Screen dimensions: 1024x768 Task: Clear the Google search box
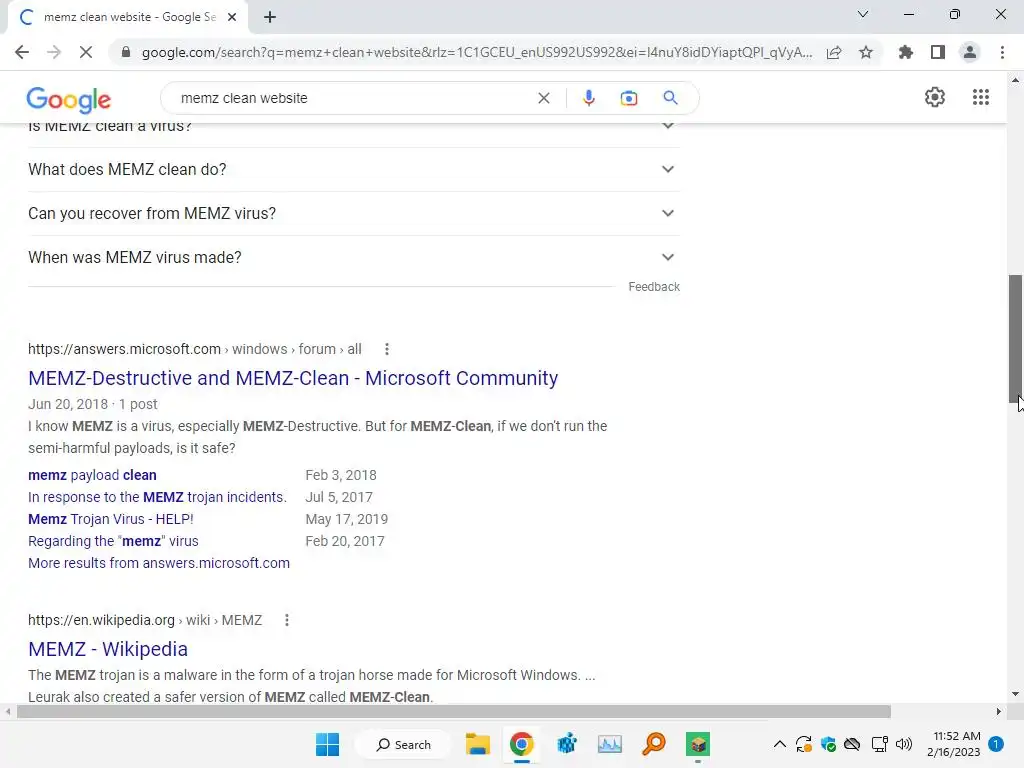coord(543,98)
